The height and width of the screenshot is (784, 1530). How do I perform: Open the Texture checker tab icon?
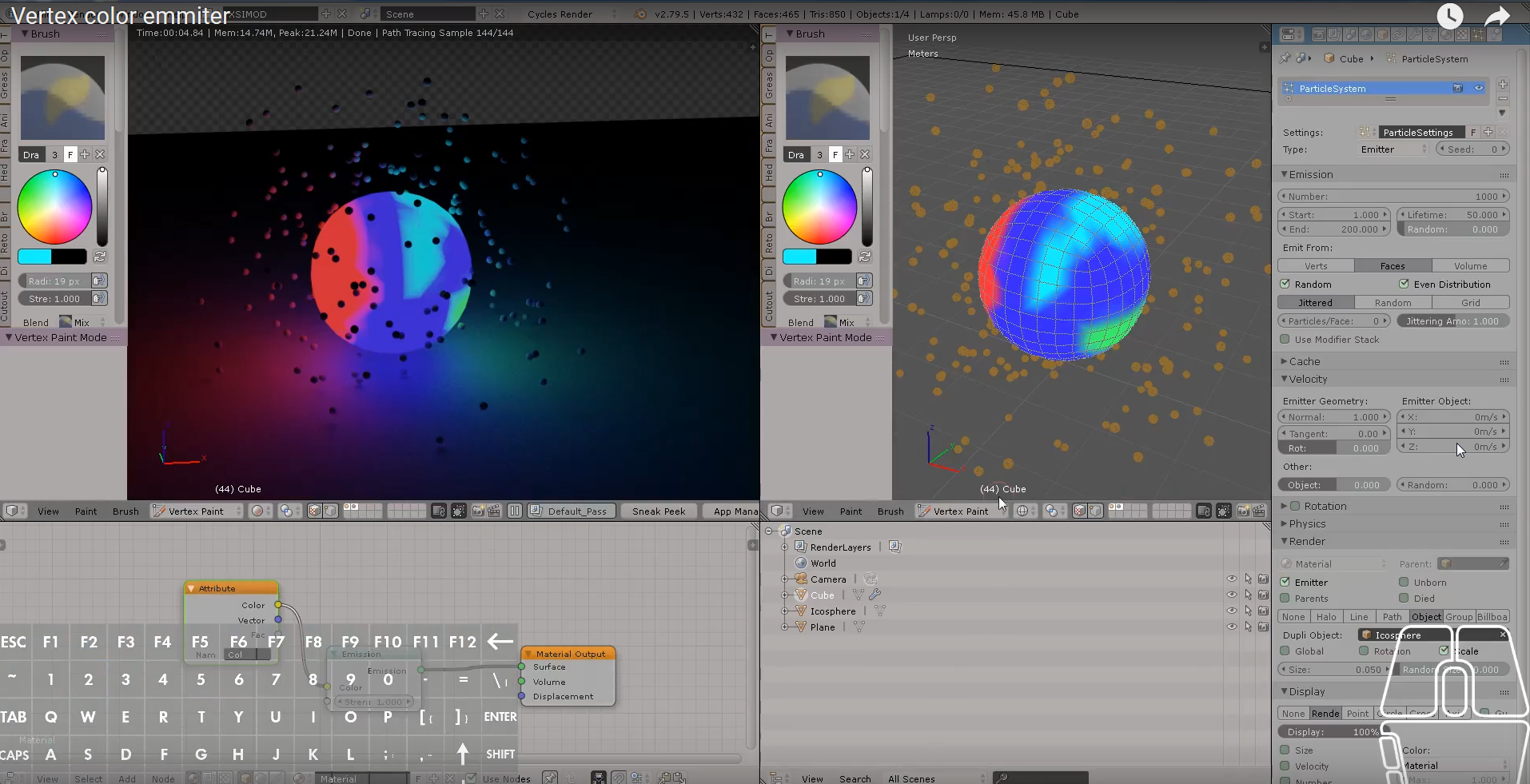(x=1462, y=34)
